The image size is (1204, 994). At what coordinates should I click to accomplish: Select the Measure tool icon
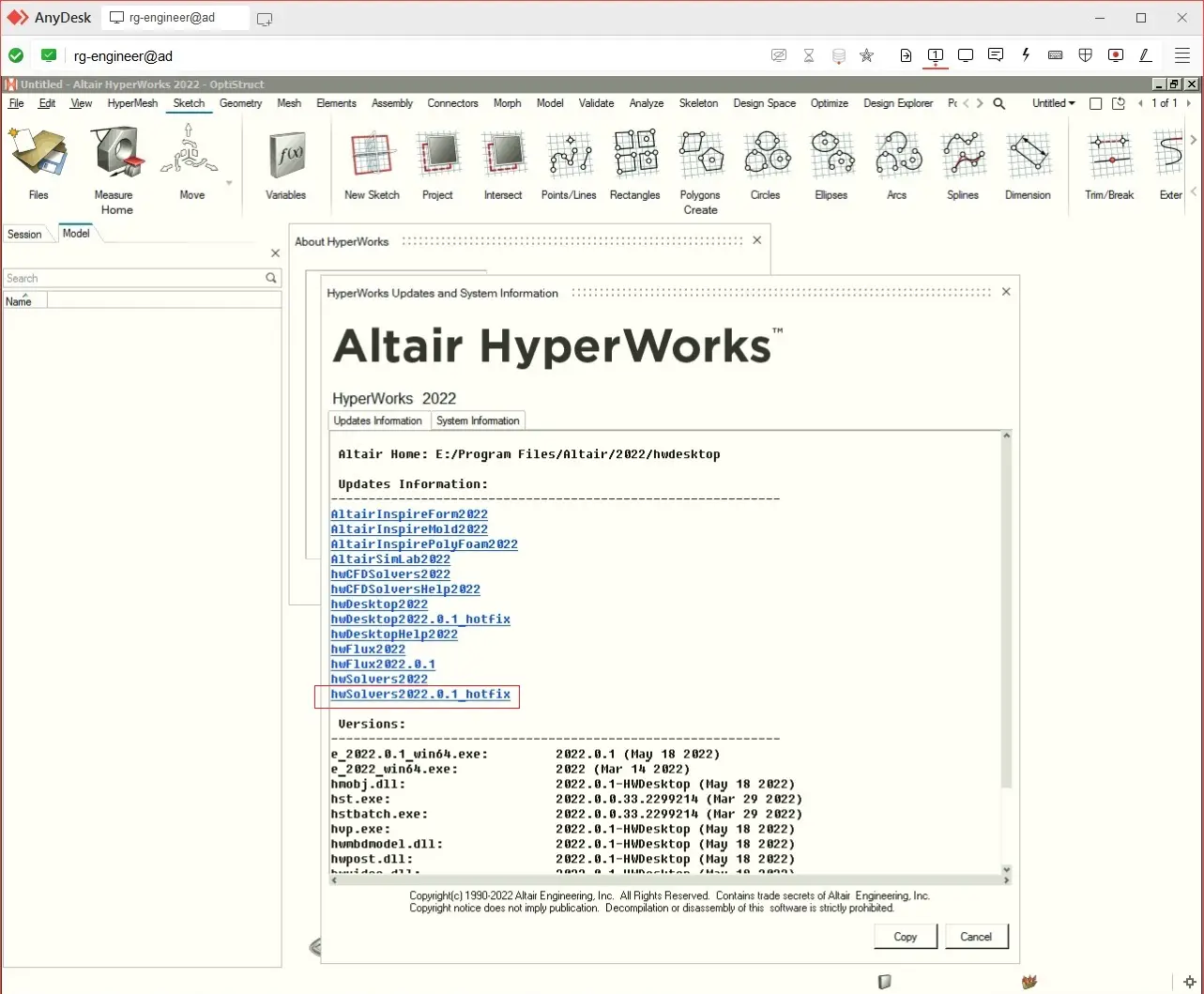pos(117,154)
